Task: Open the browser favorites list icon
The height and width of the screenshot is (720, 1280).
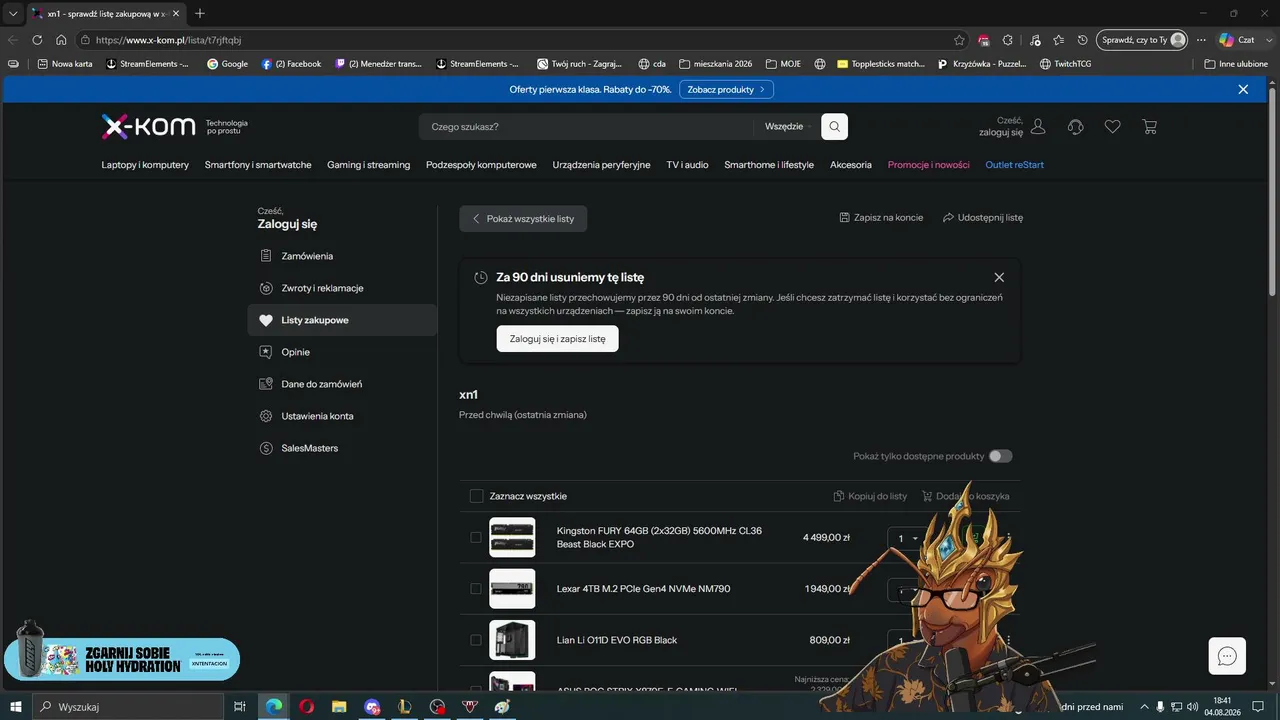Action: [x=1059, y=40]
